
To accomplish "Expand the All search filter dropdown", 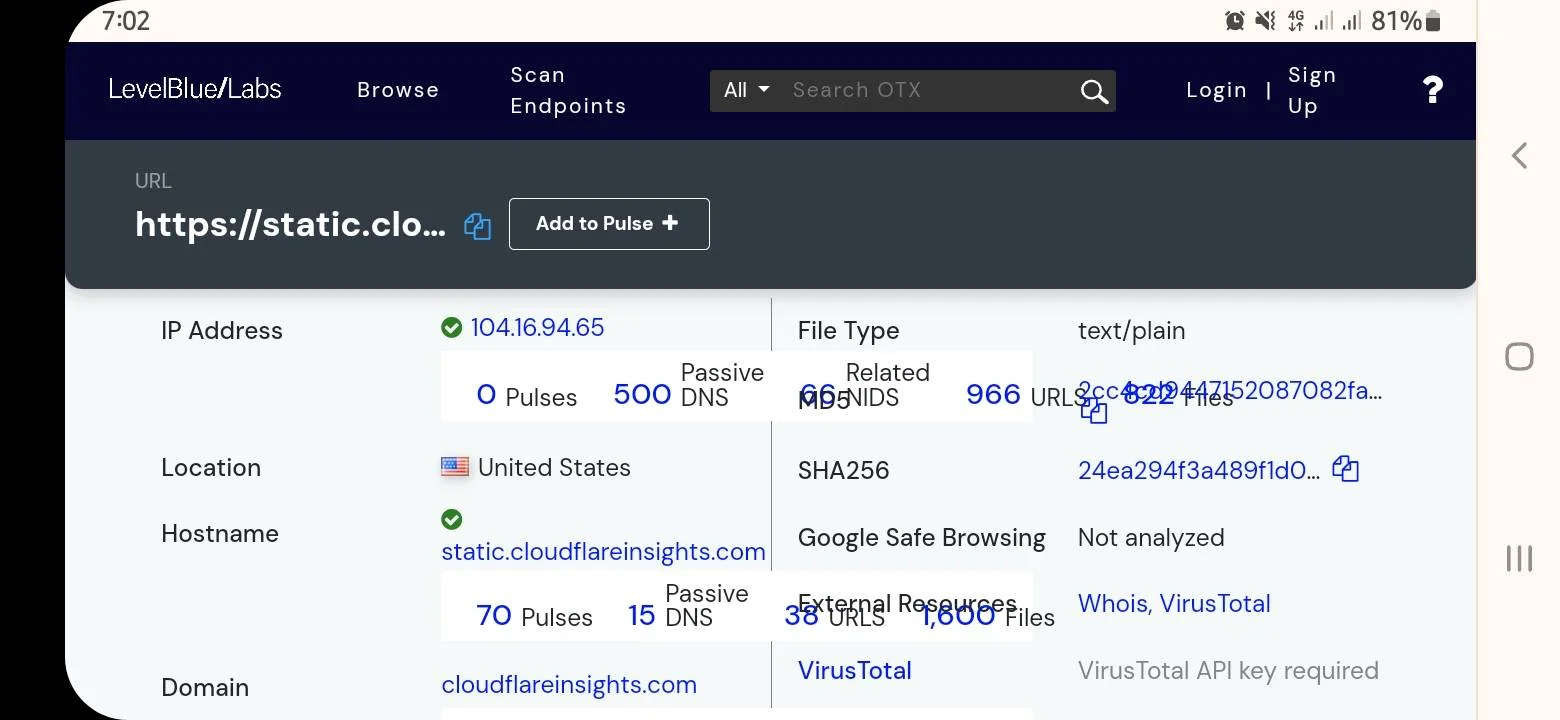I will coord(747,90).
